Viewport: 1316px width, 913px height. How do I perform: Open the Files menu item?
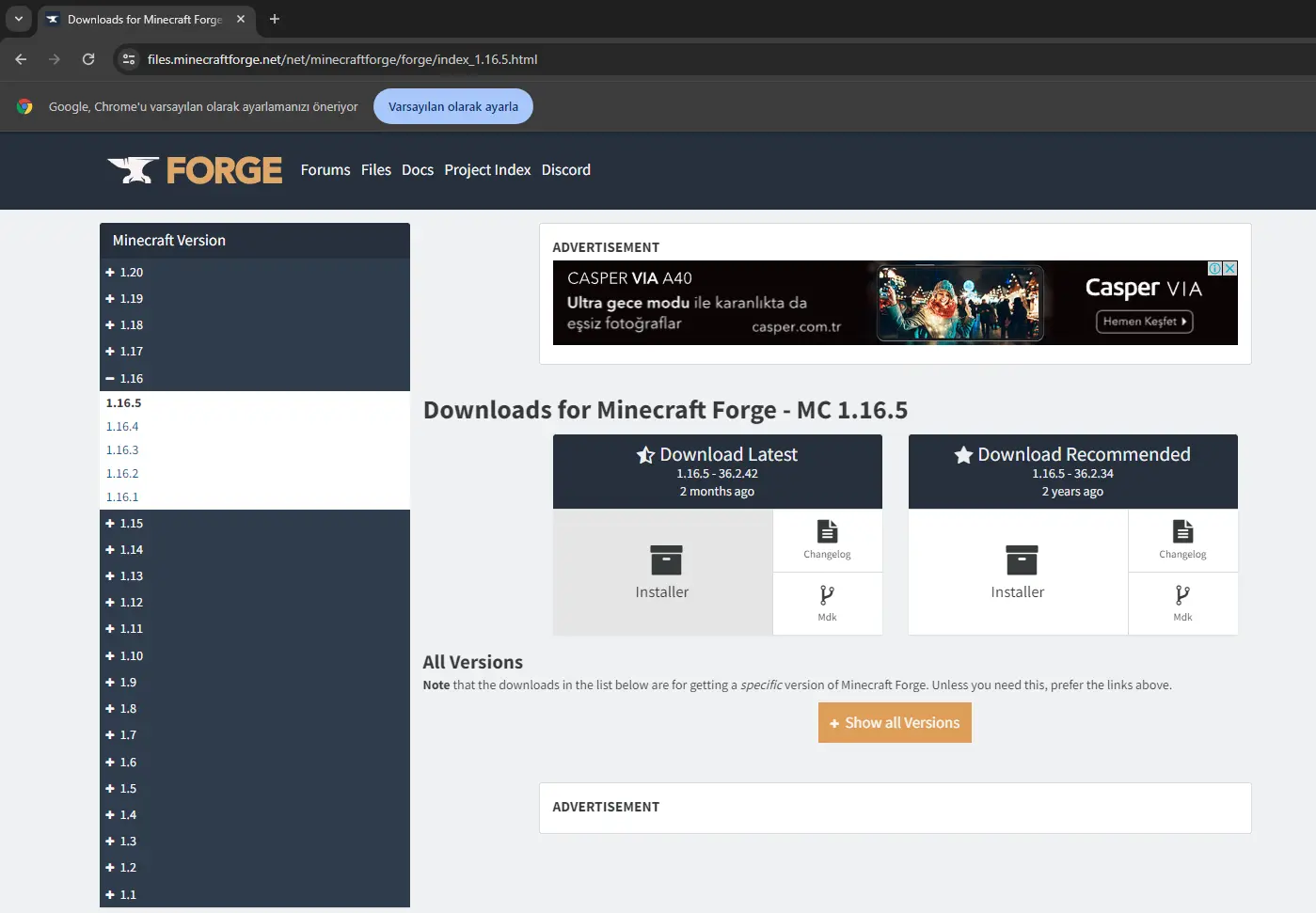coord(376,170)
